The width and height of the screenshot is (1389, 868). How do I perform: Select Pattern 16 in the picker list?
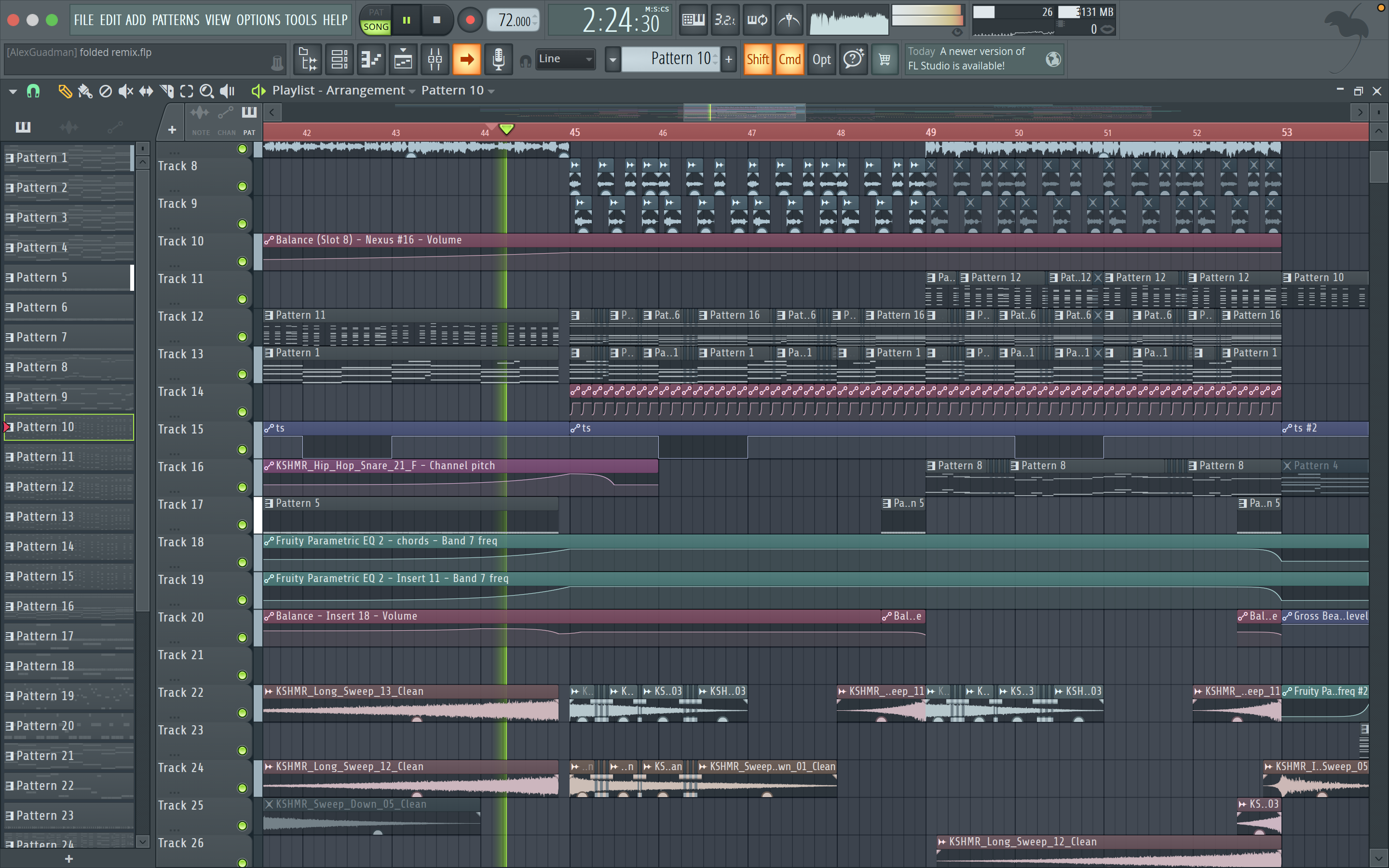click(69, 606)
